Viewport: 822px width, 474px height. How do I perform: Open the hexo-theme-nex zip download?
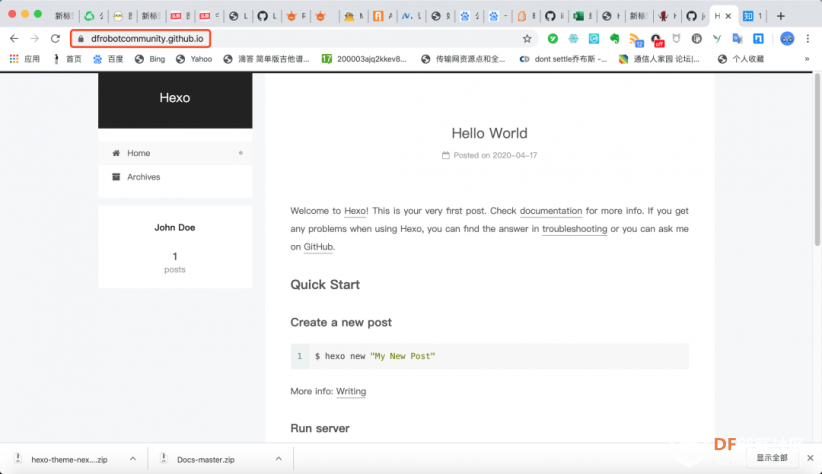69,459
